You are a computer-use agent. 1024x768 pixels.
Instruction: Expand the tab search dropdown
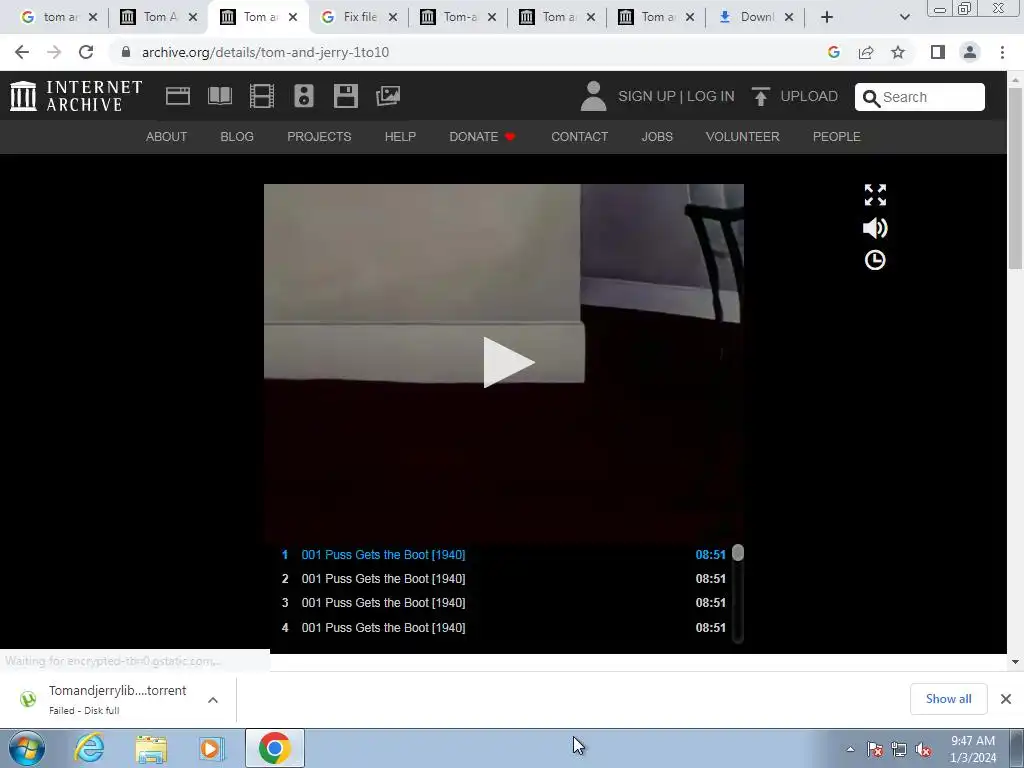click(x=904, y=17)
